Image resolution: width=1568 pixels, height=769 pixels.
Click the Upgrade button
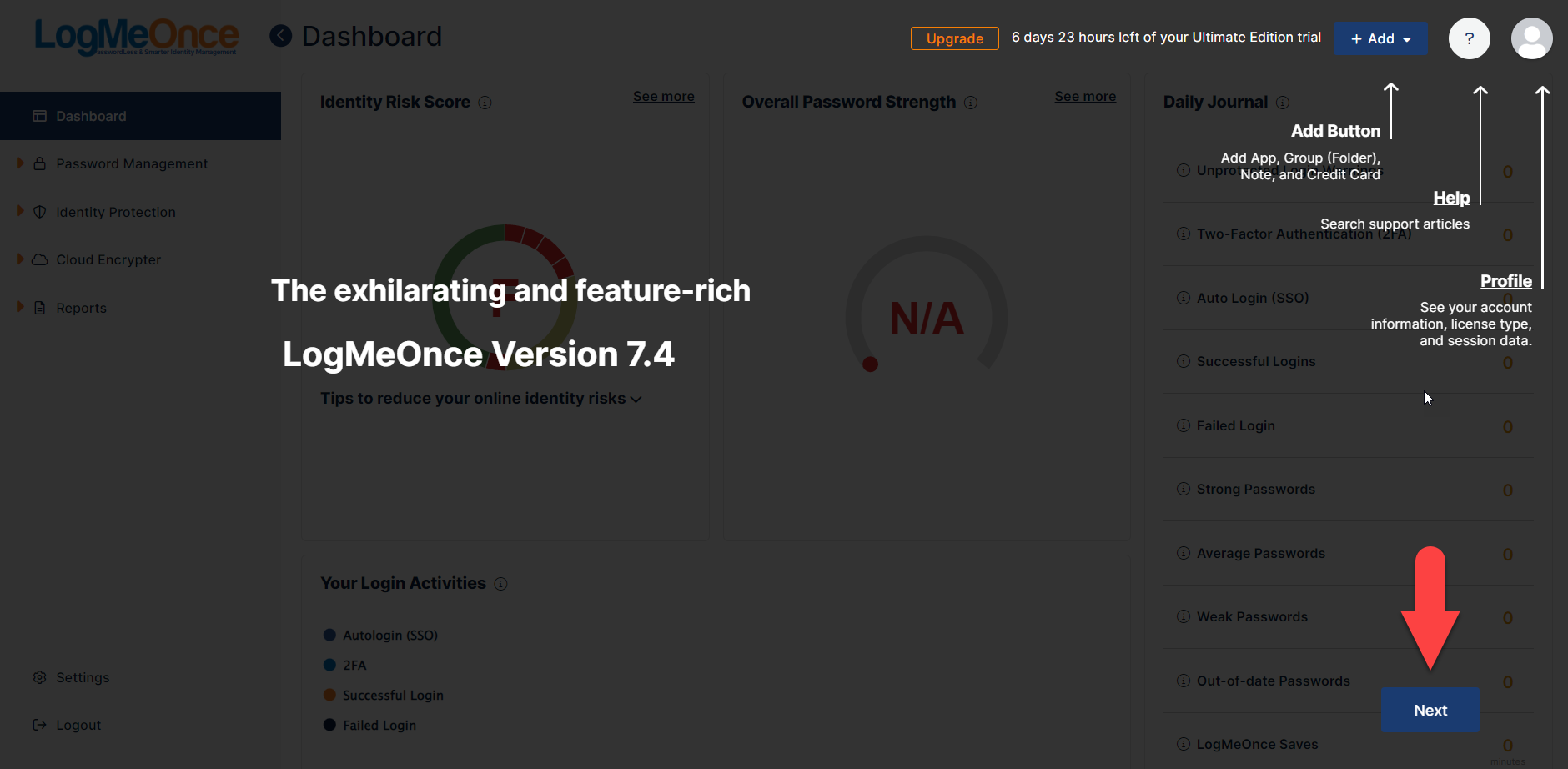point(954,38)
